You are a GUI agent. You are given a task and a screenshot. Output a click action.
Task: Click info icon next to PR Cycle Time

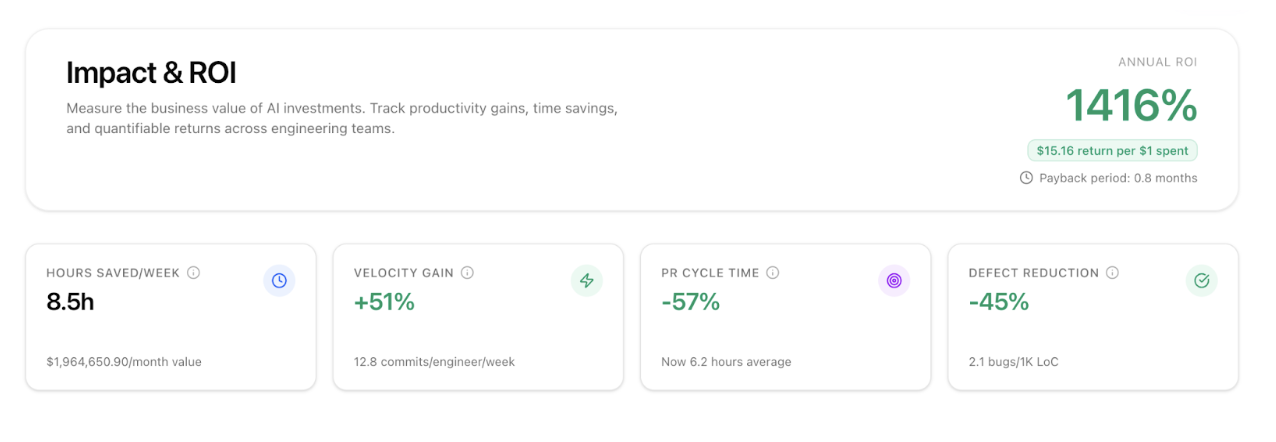click(x=773, y=273)
